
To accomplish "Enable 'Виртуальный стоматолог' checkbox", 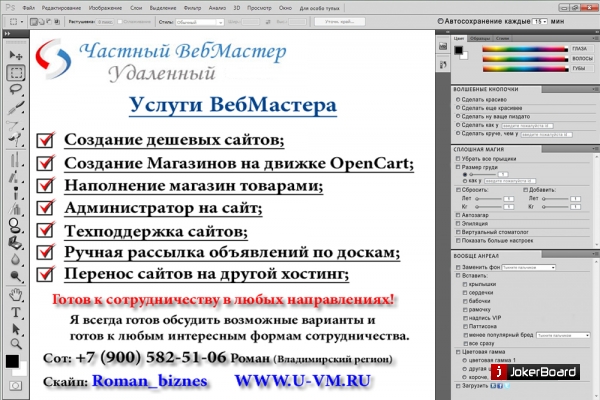I will (x=458, y=232).
